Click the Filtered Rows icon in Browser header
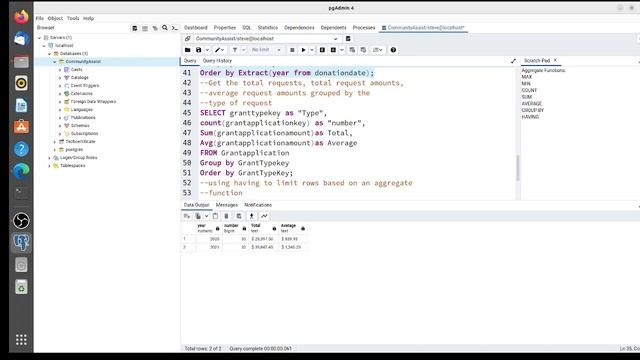 155,28
